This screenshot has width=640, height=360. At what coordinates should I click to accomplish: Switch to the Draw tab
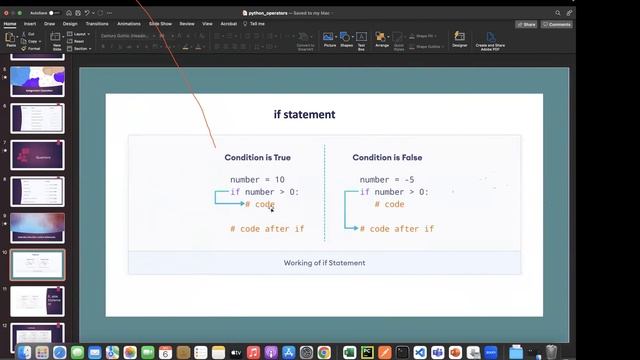(x=49, y=24)
